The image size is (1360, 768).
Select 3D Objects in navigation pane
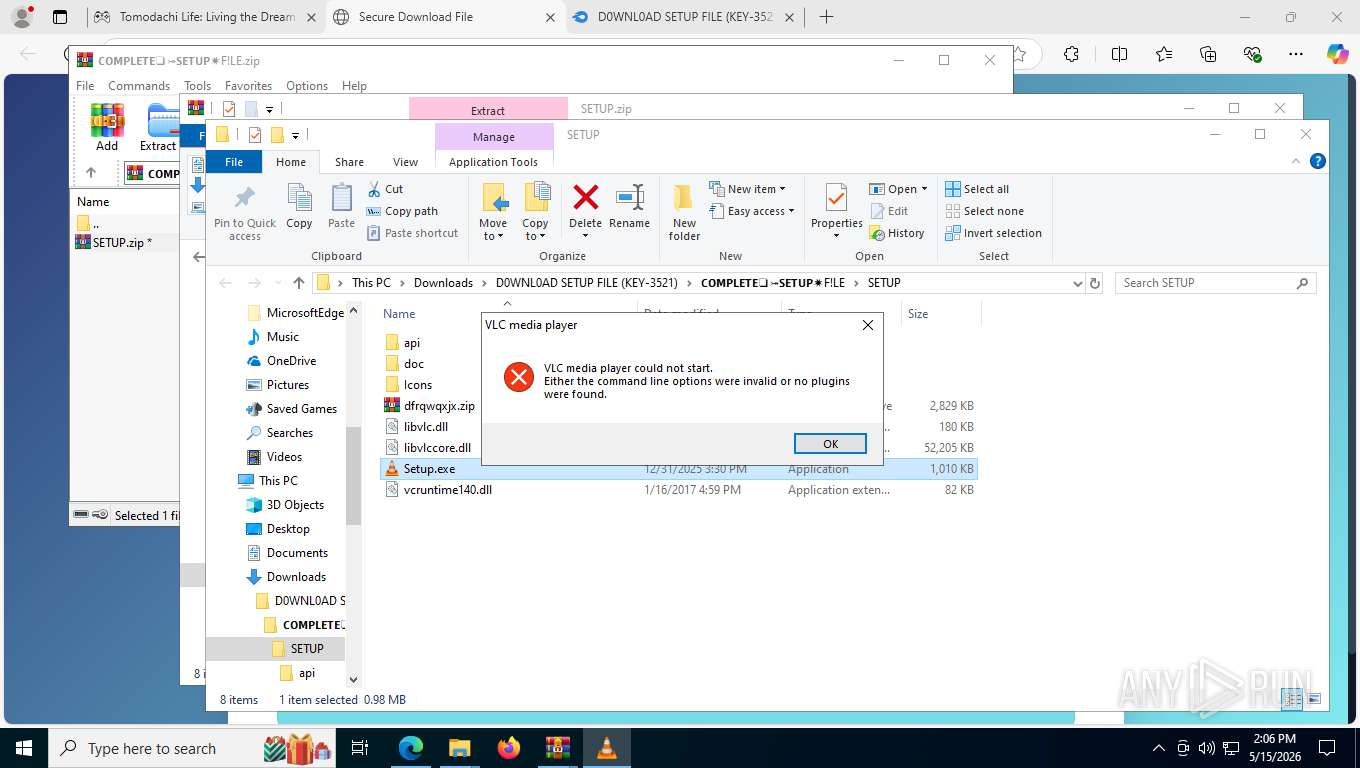(295, 505)
